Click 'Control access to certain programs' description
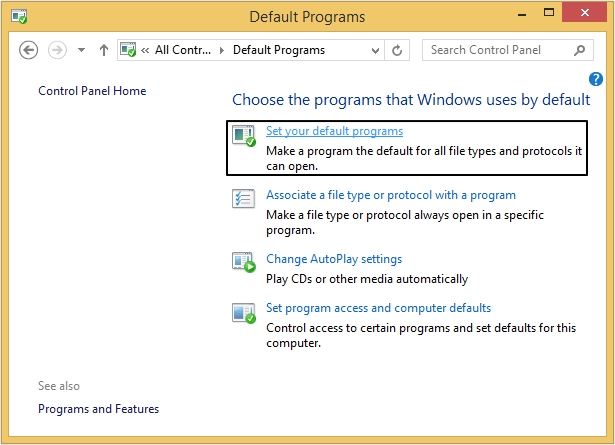 pos(421,335)
